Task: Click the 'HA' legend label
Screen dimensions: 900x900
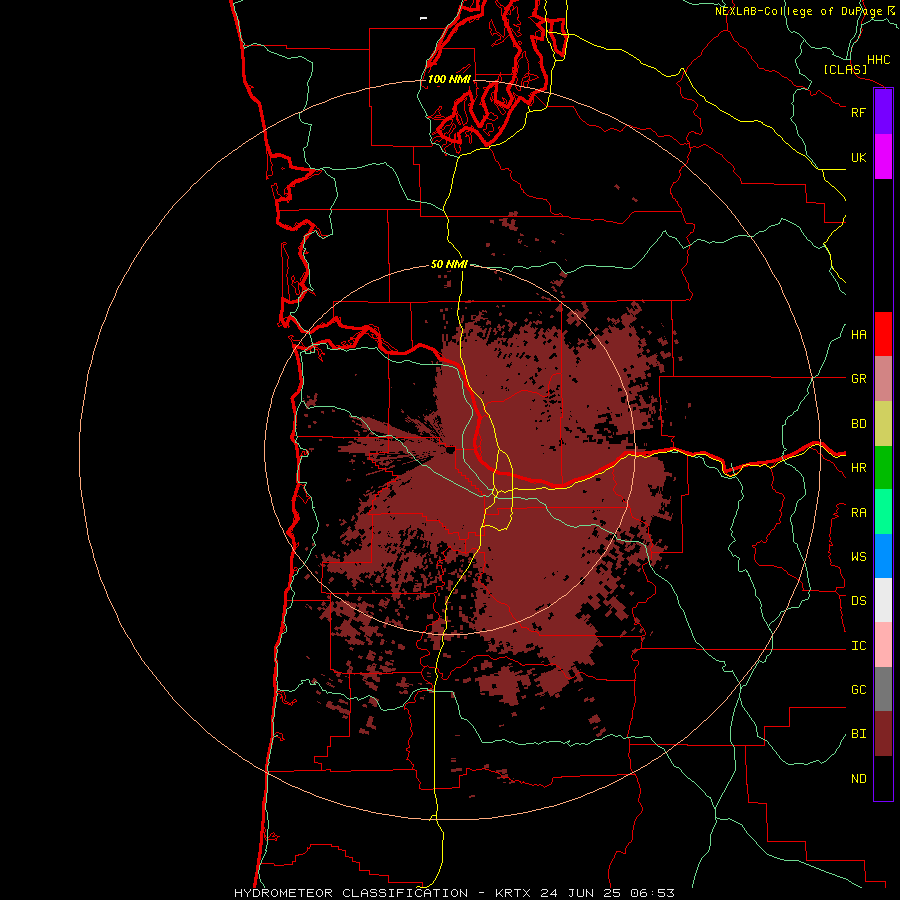Action: click(x=858, y=335)
